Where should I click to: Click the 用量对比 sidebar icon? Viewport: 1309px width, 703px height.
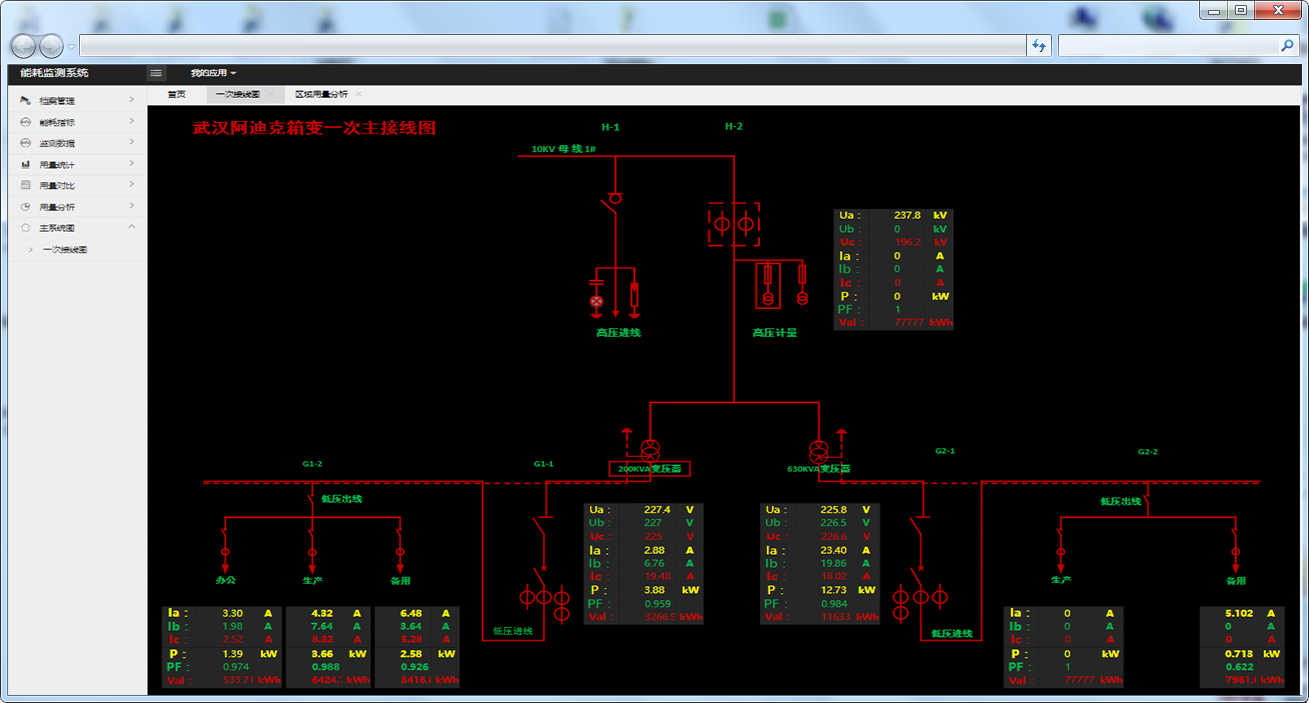[x=26, y=185]
